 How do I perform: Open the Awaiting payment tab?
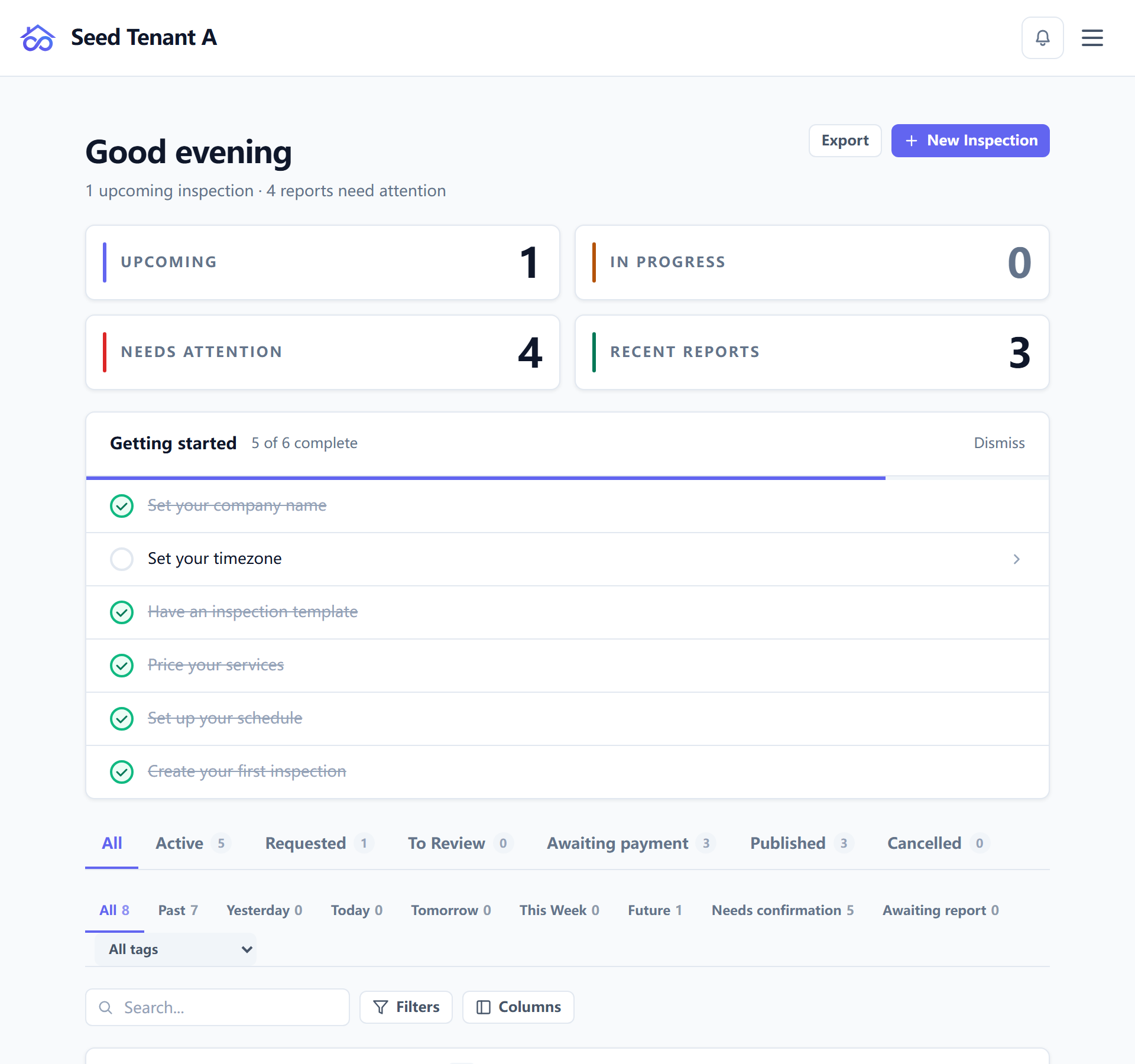point(631,844)
